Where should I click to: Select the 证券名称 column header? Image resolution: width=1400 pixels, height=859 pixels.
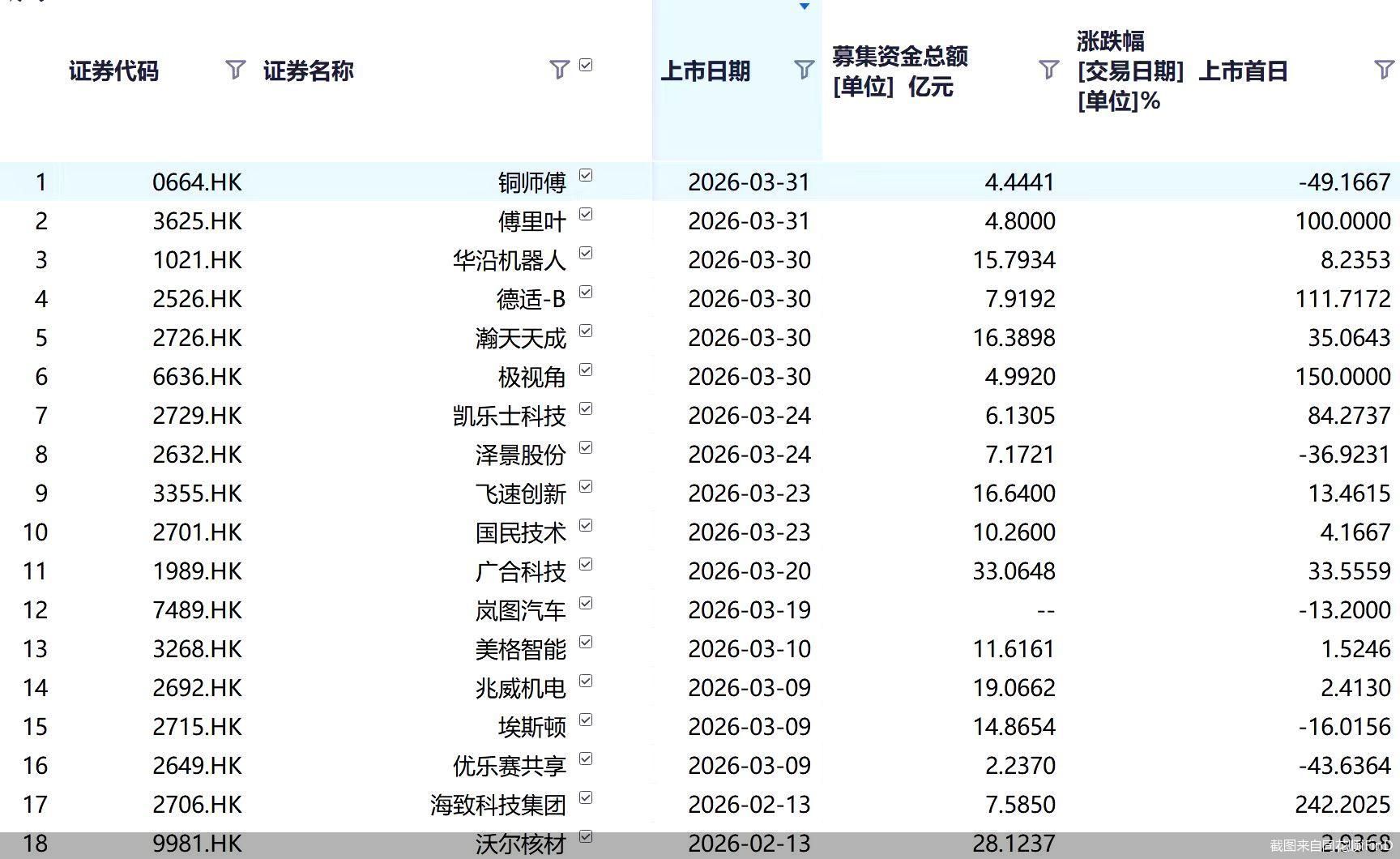click(x=308, y=71)
